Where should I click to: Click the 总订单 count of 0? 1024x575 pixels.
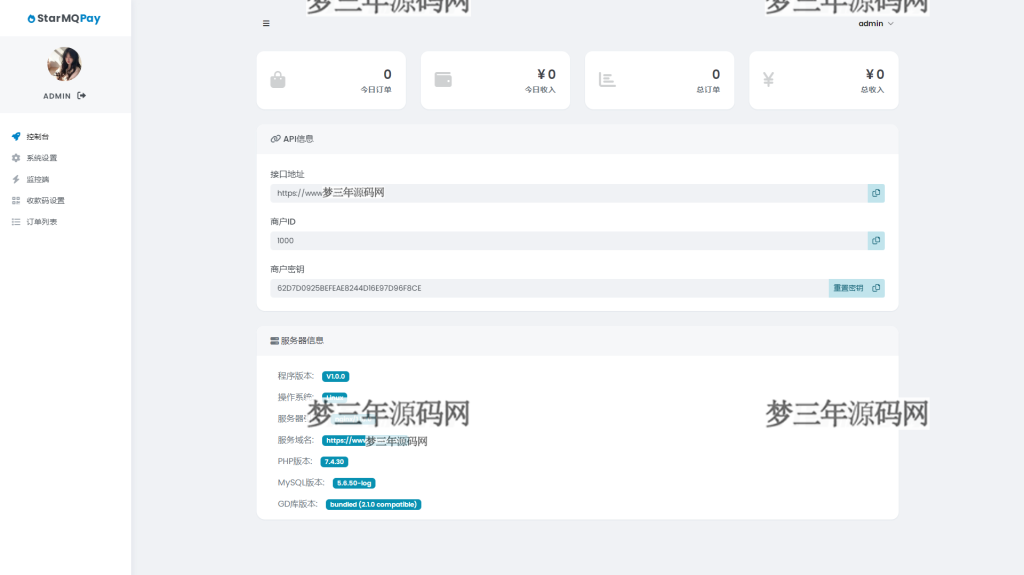click(x=716, y=74)
